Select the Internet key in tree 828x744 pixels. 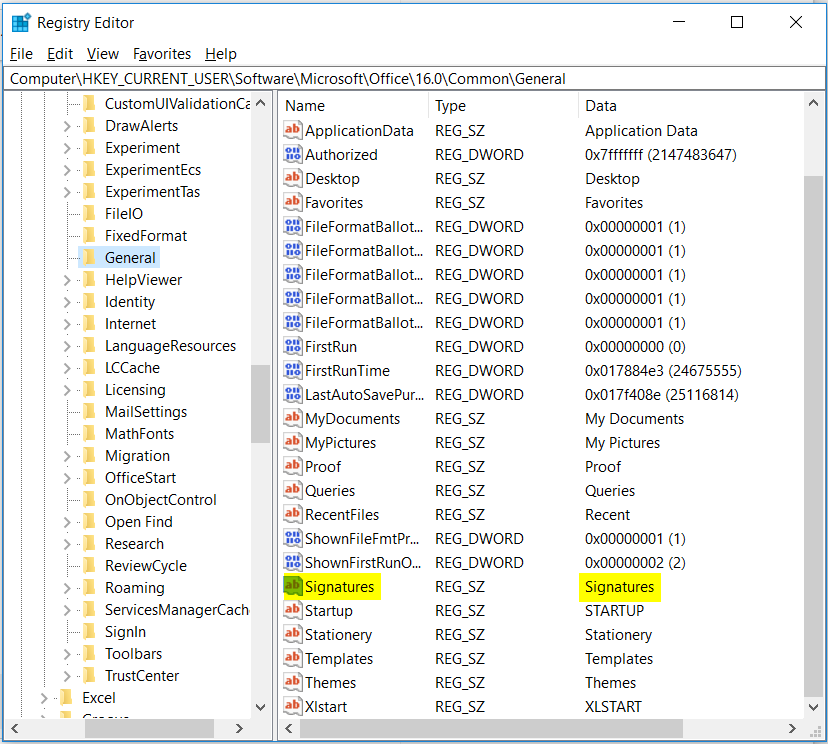130,324
